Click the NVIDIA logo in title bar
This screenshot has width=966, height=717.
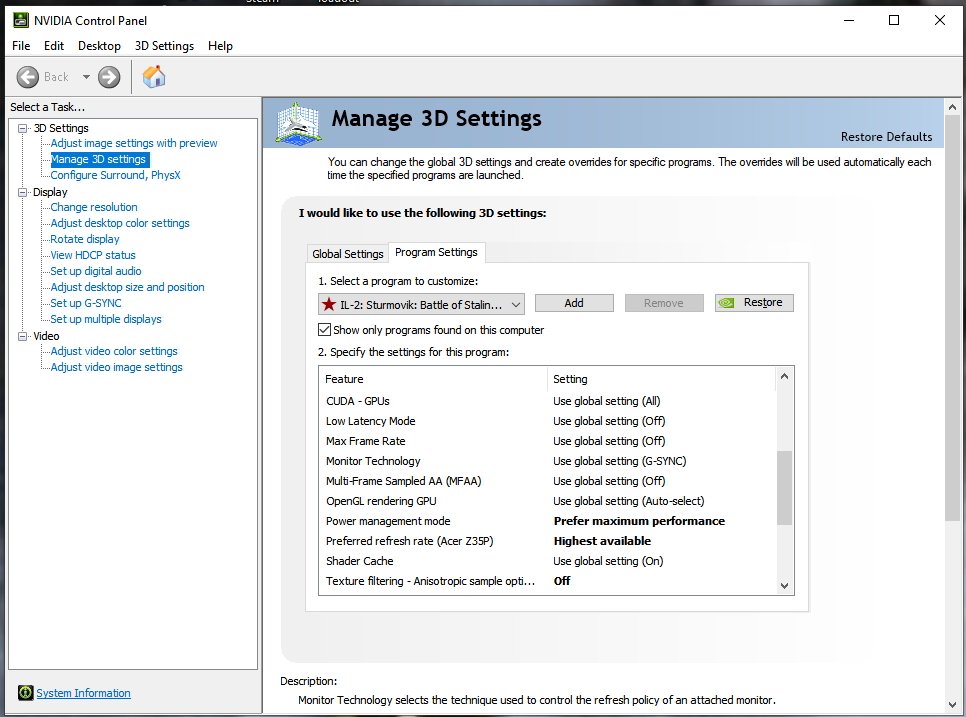[19, 20]
